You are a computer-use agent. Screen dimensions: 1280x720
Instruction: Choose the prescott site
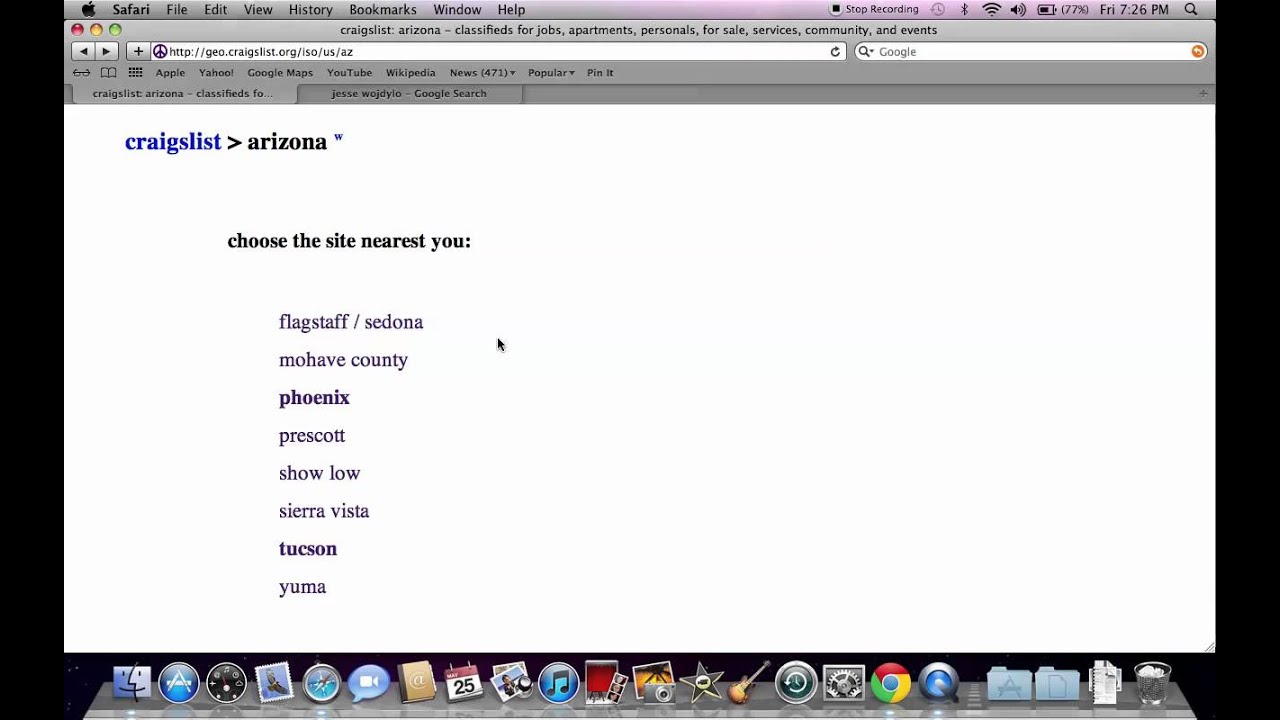[x=312, y=436]
